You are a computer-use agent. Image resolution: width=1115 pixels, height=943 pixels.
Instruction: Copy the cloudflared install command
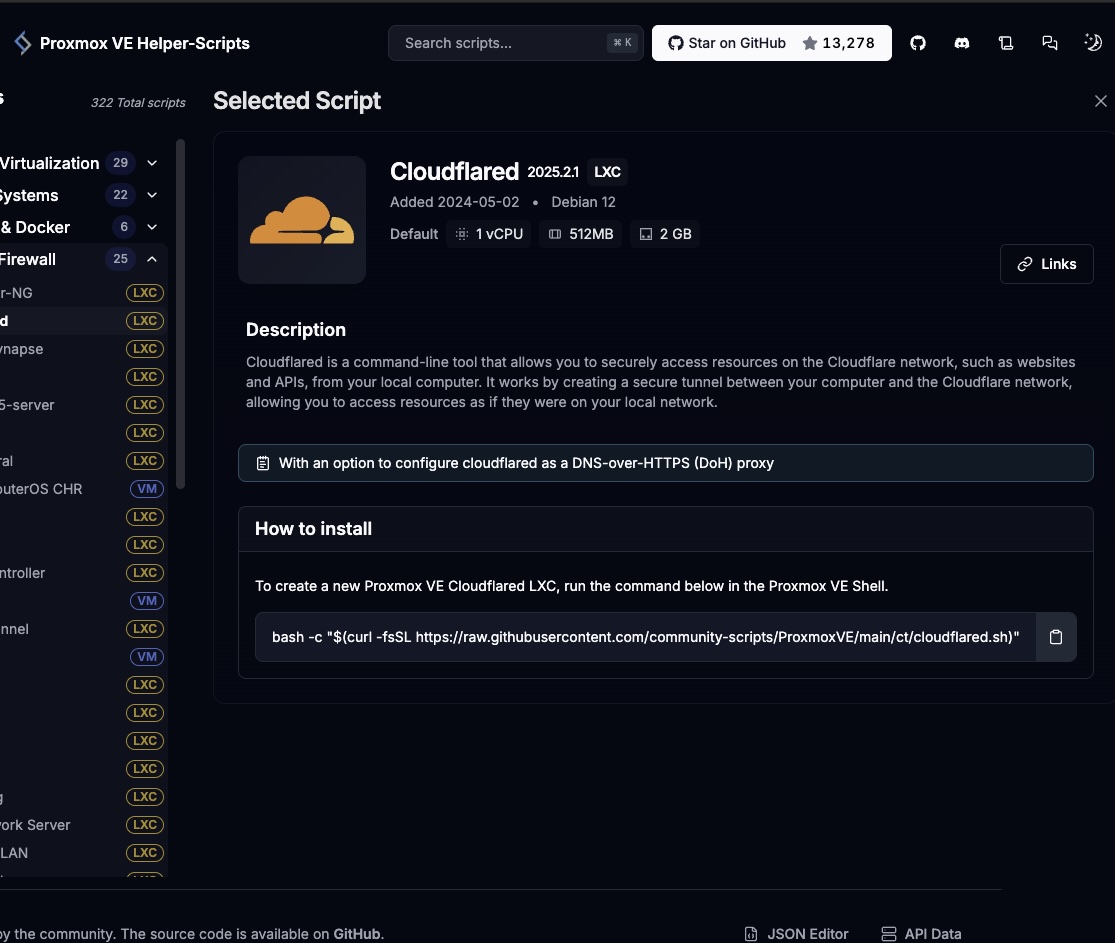1056,637
